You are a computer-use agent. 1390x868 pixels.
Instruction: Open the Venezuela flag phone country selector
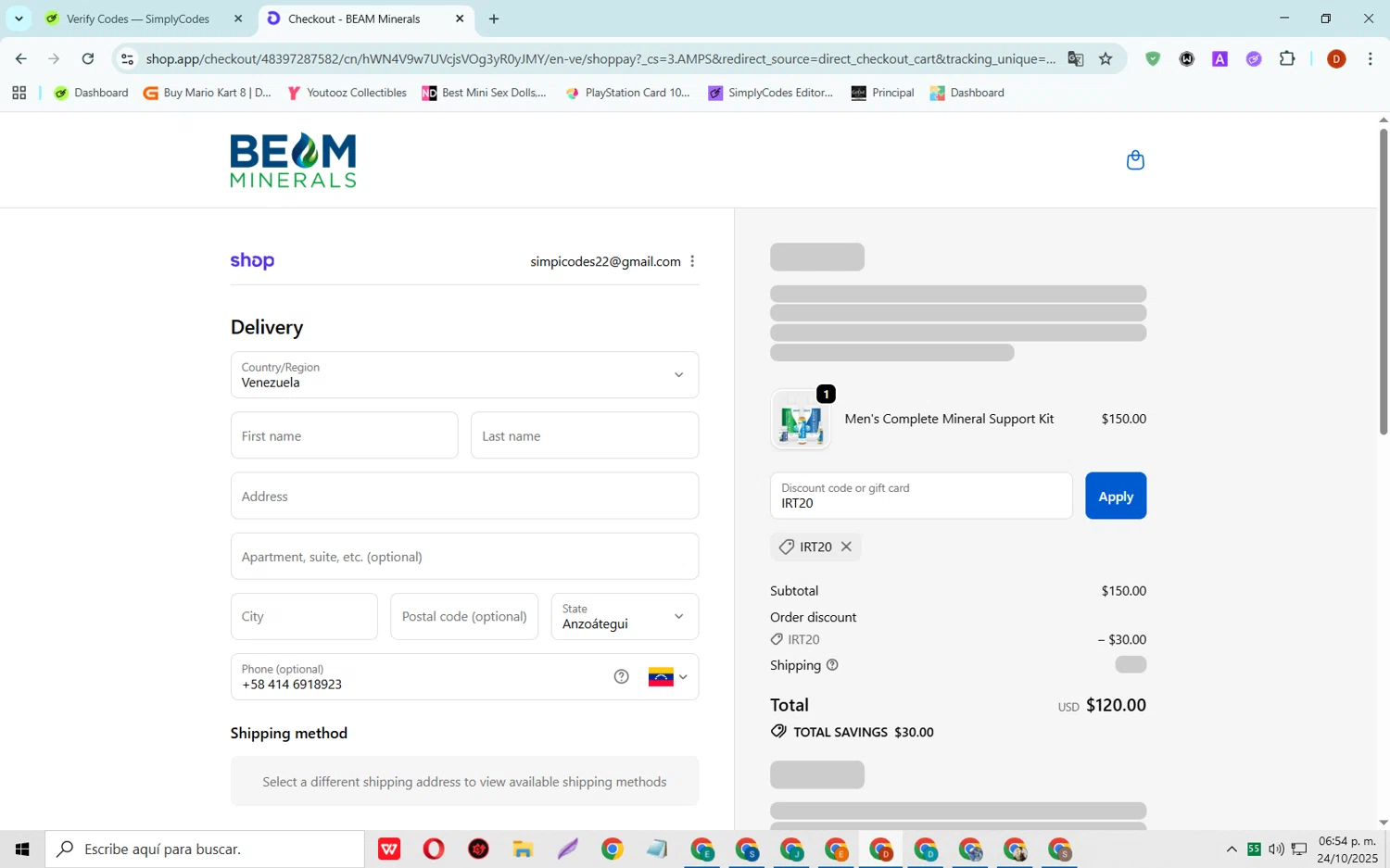[x=668, y=677]
